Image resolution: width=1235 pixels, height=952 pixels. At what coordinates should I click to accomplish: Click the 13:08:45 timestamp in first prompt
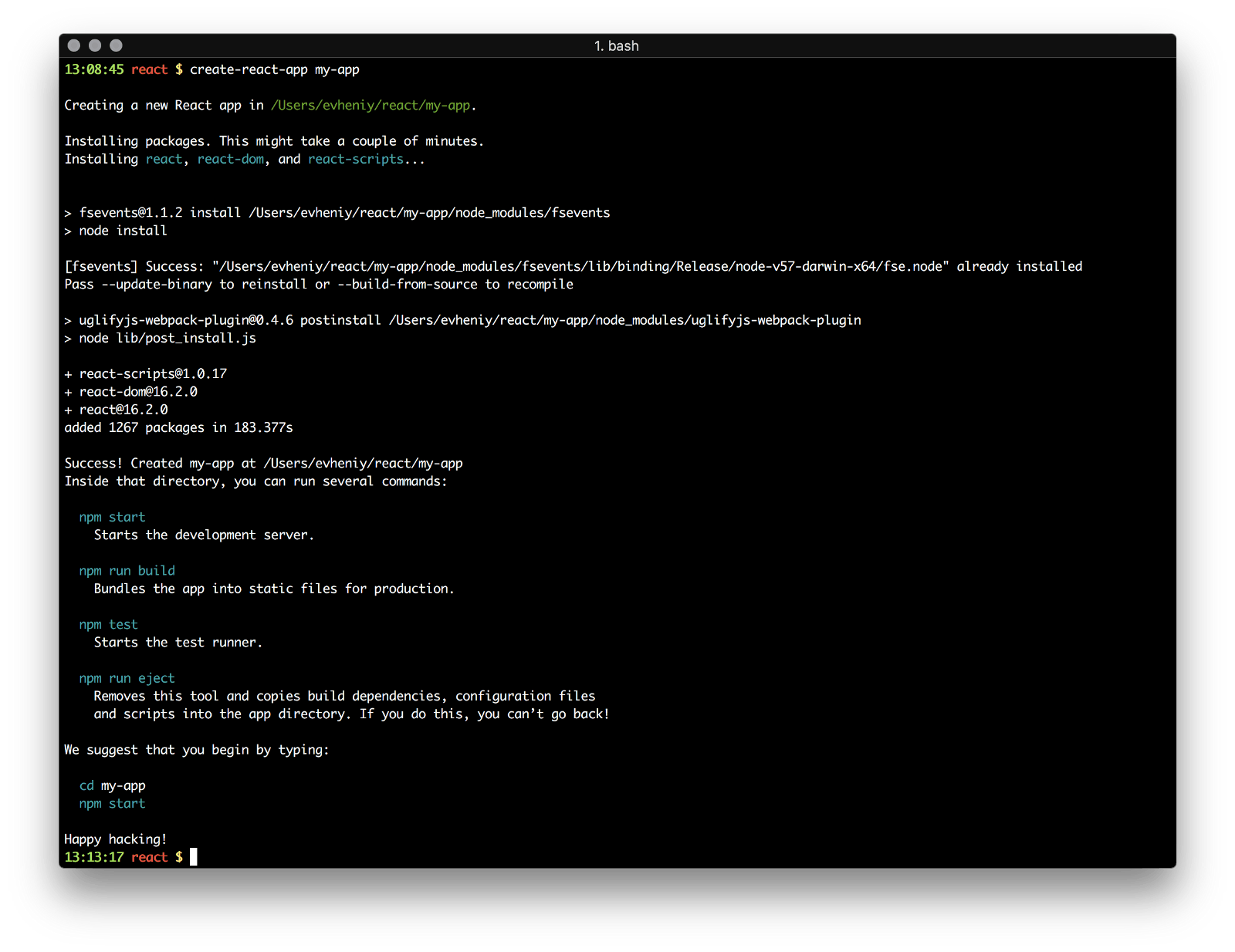click(94, 69)
